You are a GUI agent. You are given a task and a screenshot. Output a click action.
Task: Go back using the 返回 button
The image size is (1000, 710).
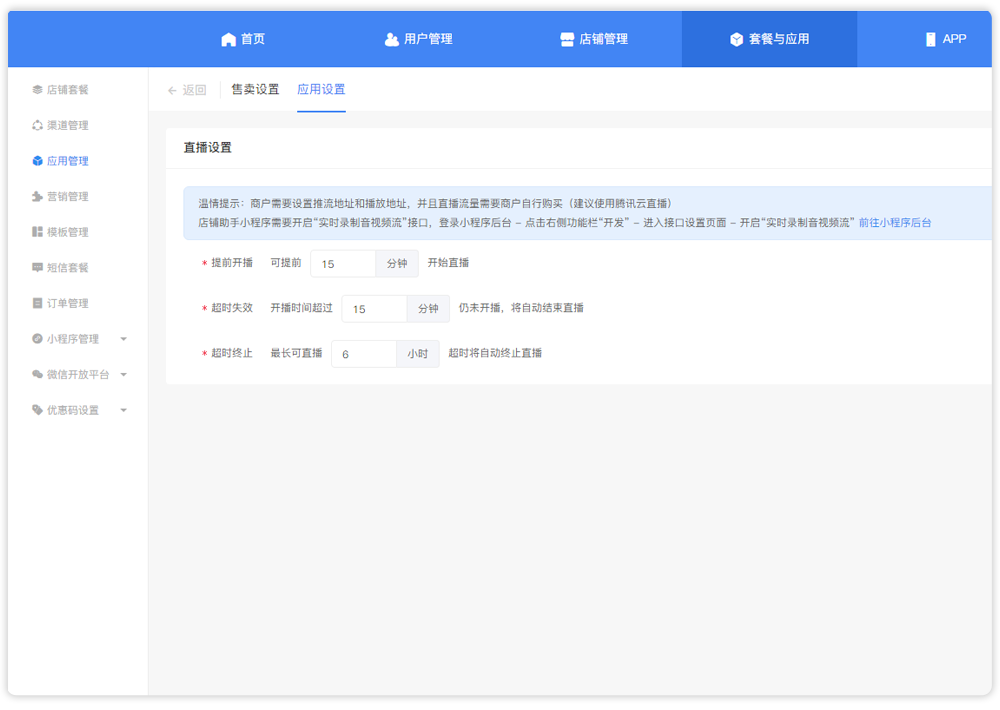(x=187, y=90)
